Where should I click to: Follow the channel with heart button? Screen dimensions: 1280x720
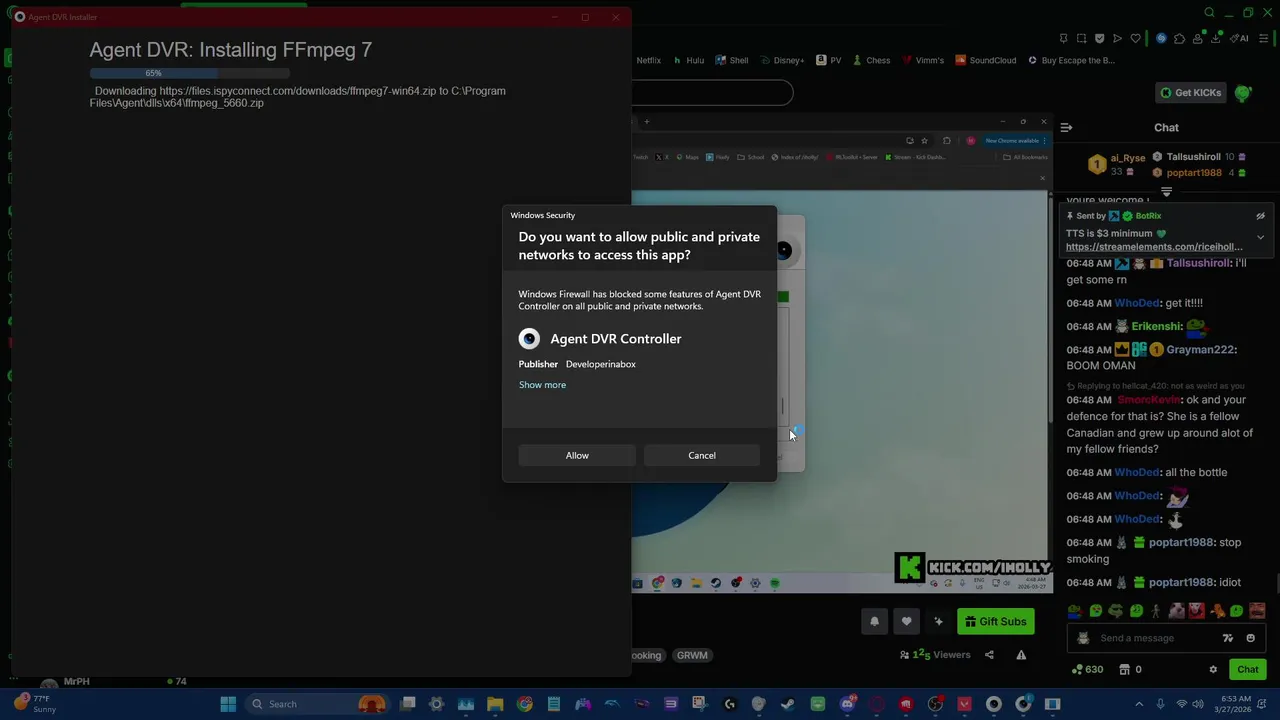[906, 622]
